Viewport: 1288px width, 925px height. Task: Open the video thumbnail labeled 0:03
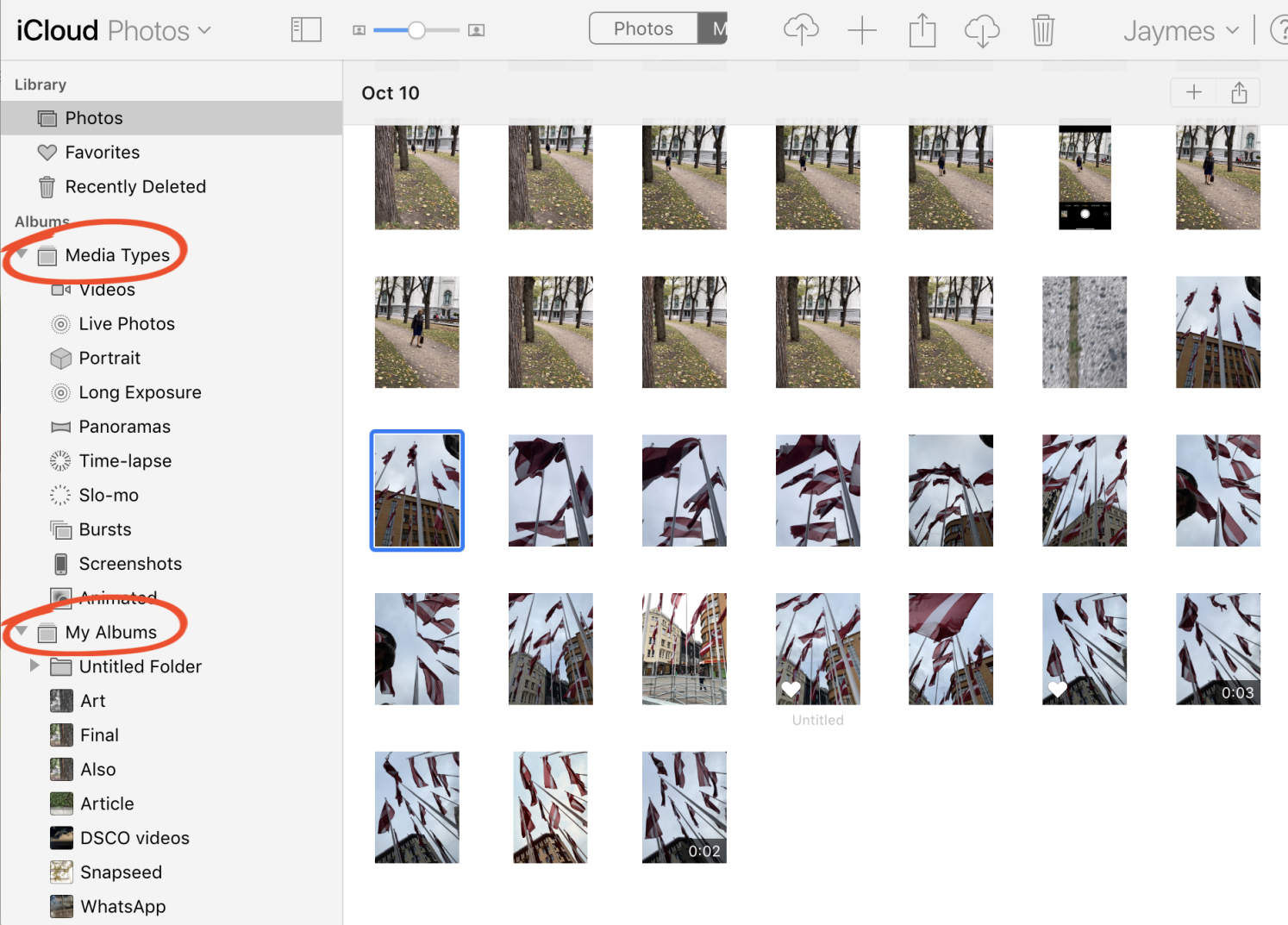[1217, 648]
